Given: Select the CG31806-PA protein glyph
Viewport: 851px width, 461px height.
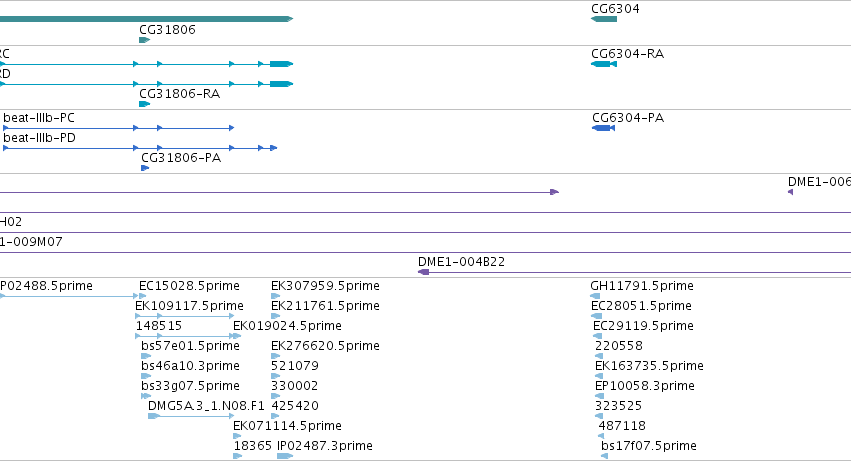Looking at the screenshot, I should [x=145, y=168].
